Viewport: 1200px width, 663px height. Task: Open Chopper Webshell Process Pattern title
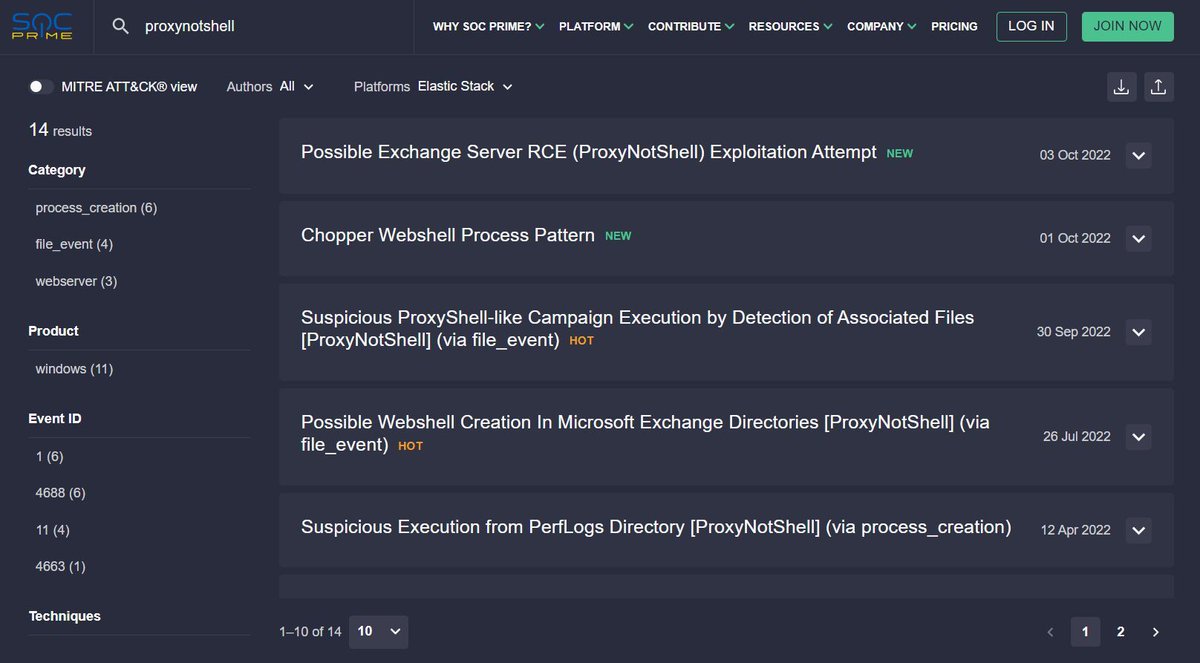[448, 236]
